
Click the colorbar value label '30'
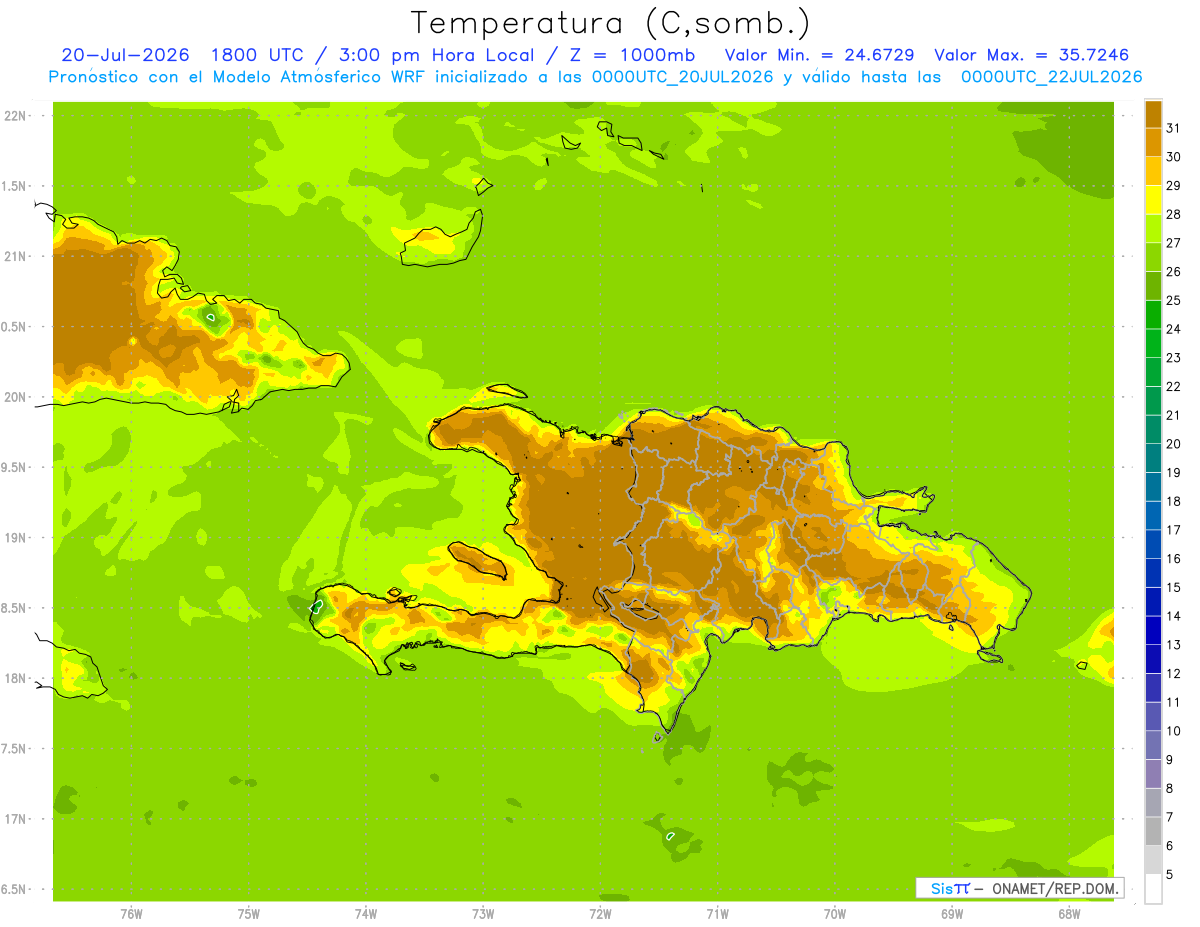(1174, 157)
